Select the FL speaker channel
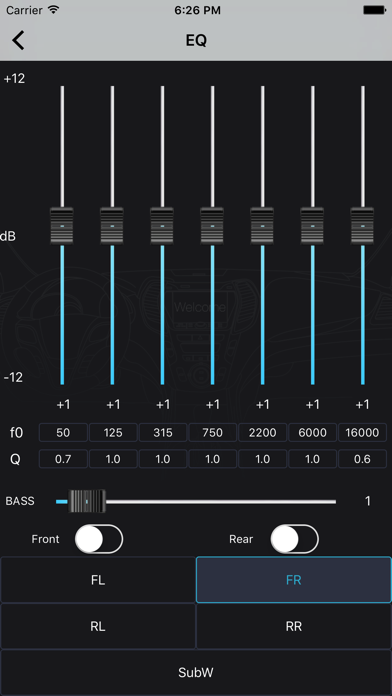The width and height of the screenshot is (392, 696). click(98, 580)
